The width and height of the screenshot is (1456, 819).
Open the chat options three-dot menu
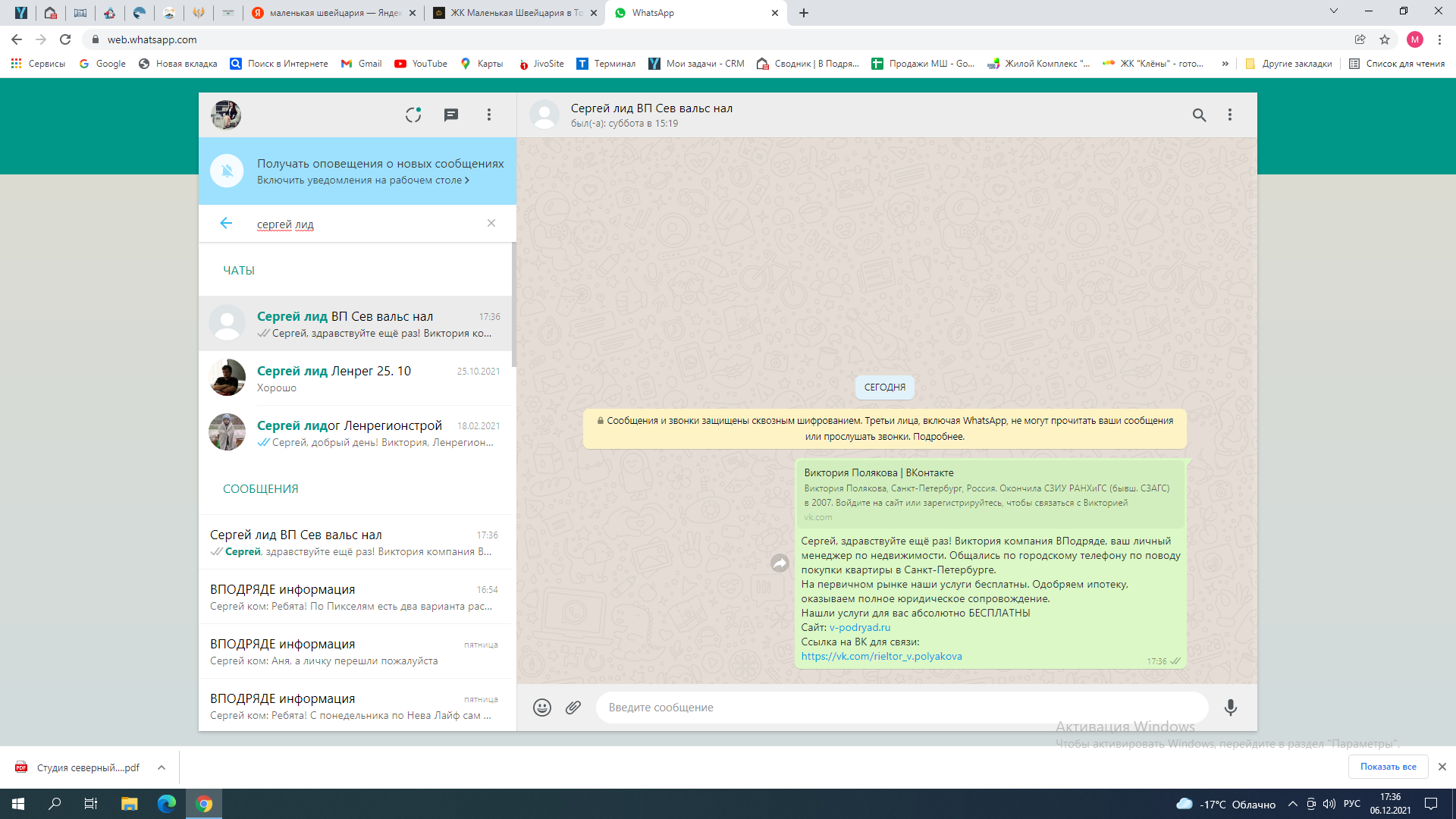(x=1230, y=115)
